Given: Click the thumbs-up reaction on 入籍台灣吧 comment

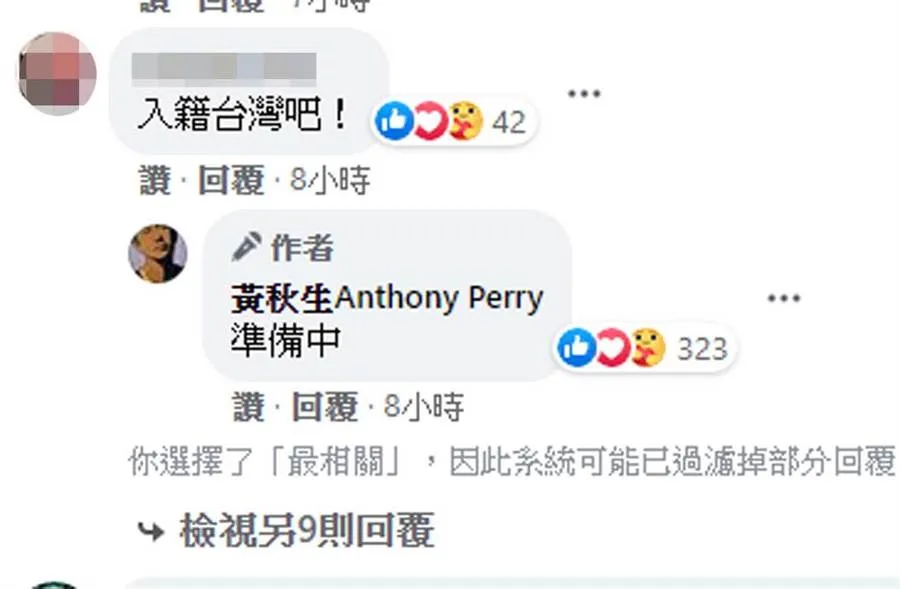Looking at the screenshot, I should [394, 121].
